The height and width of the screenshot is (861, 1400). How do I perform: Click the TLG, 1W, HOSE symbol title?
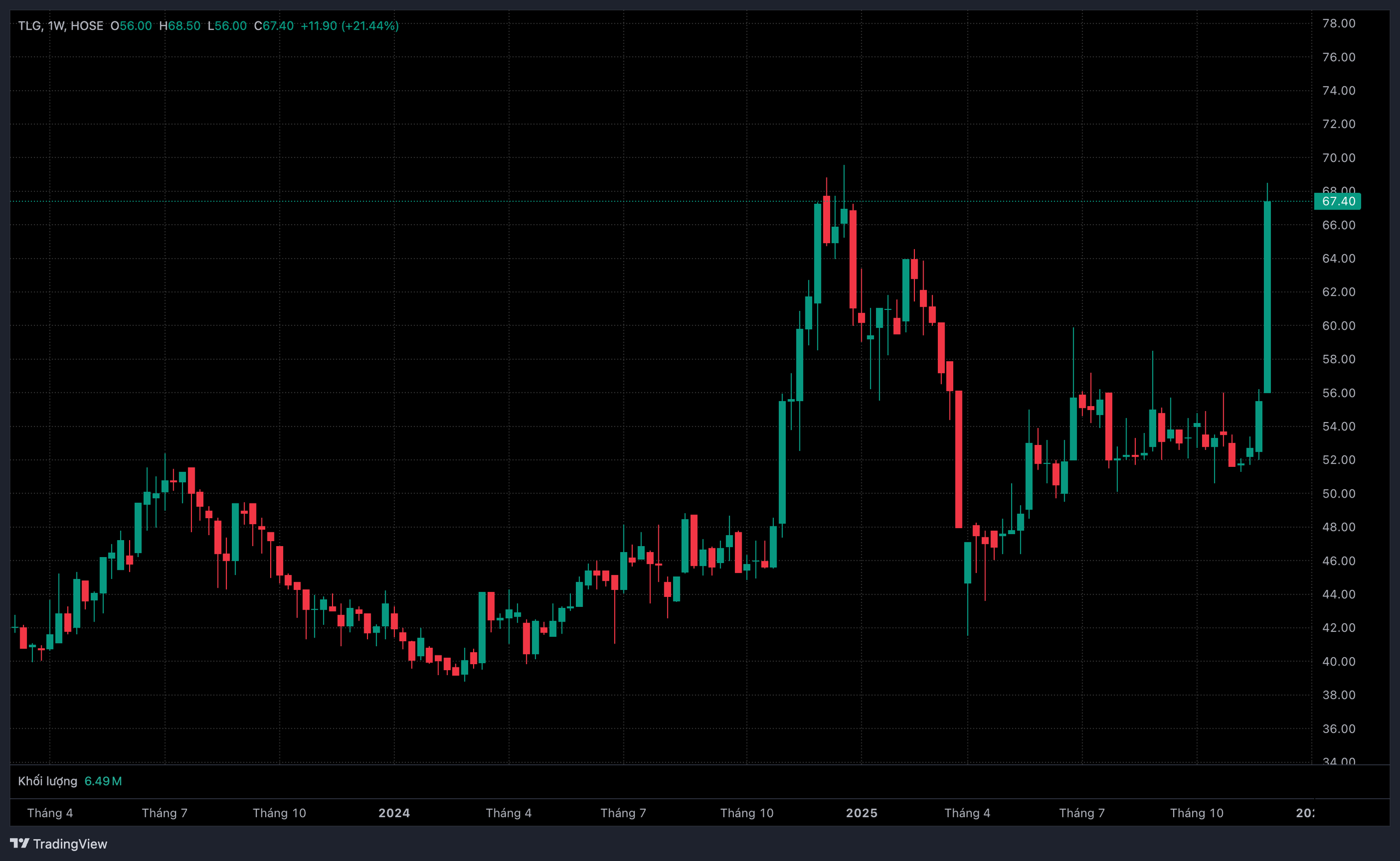(x=60, y=26)
